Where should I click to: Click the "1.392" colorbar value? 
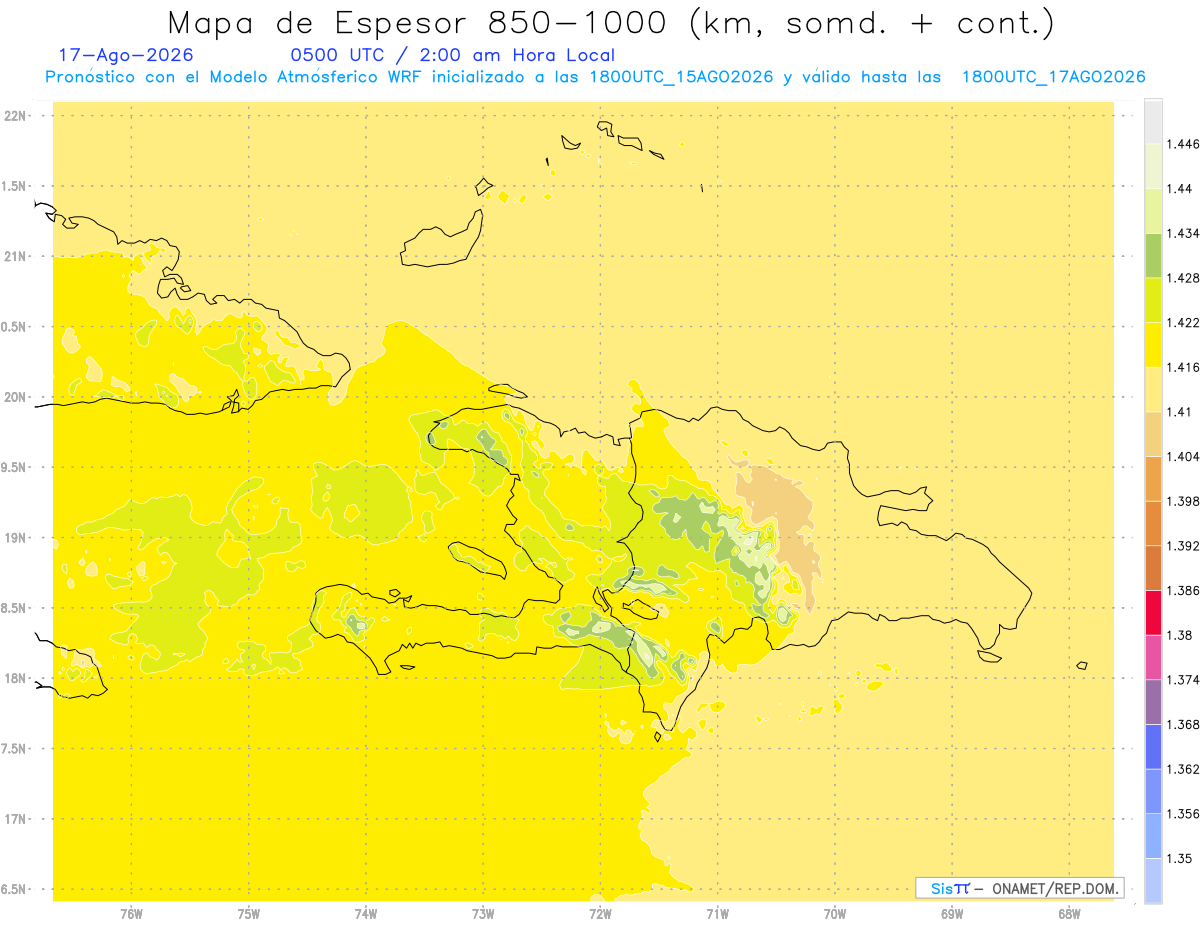coord(1184,546)
